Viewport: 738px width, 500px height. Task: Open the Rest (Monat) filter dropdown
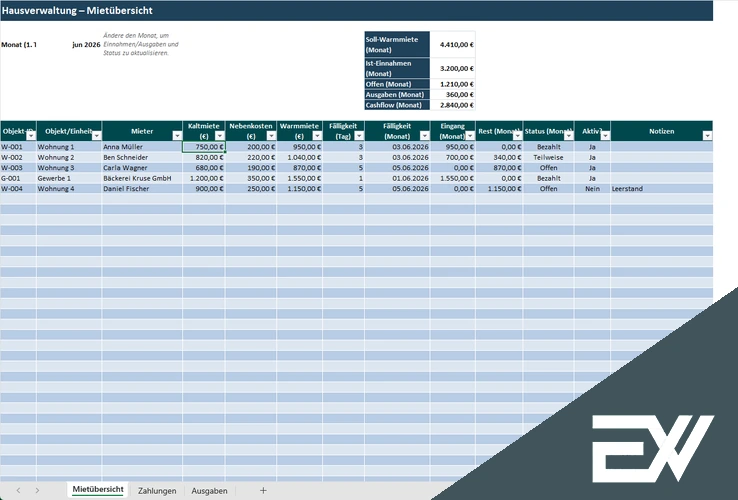click(x=517, y=136)
